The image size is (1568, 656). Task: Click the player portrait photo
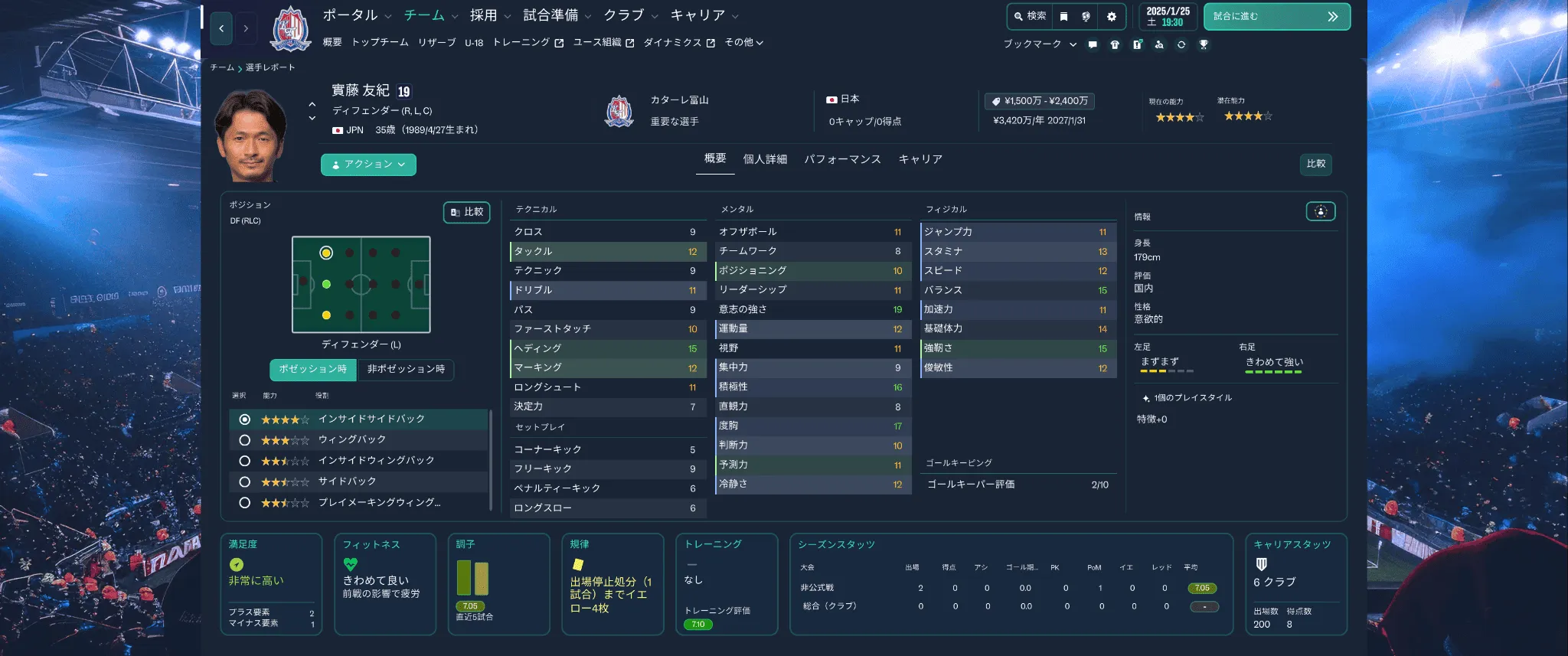pyautogui.click(x=251, y=135)
